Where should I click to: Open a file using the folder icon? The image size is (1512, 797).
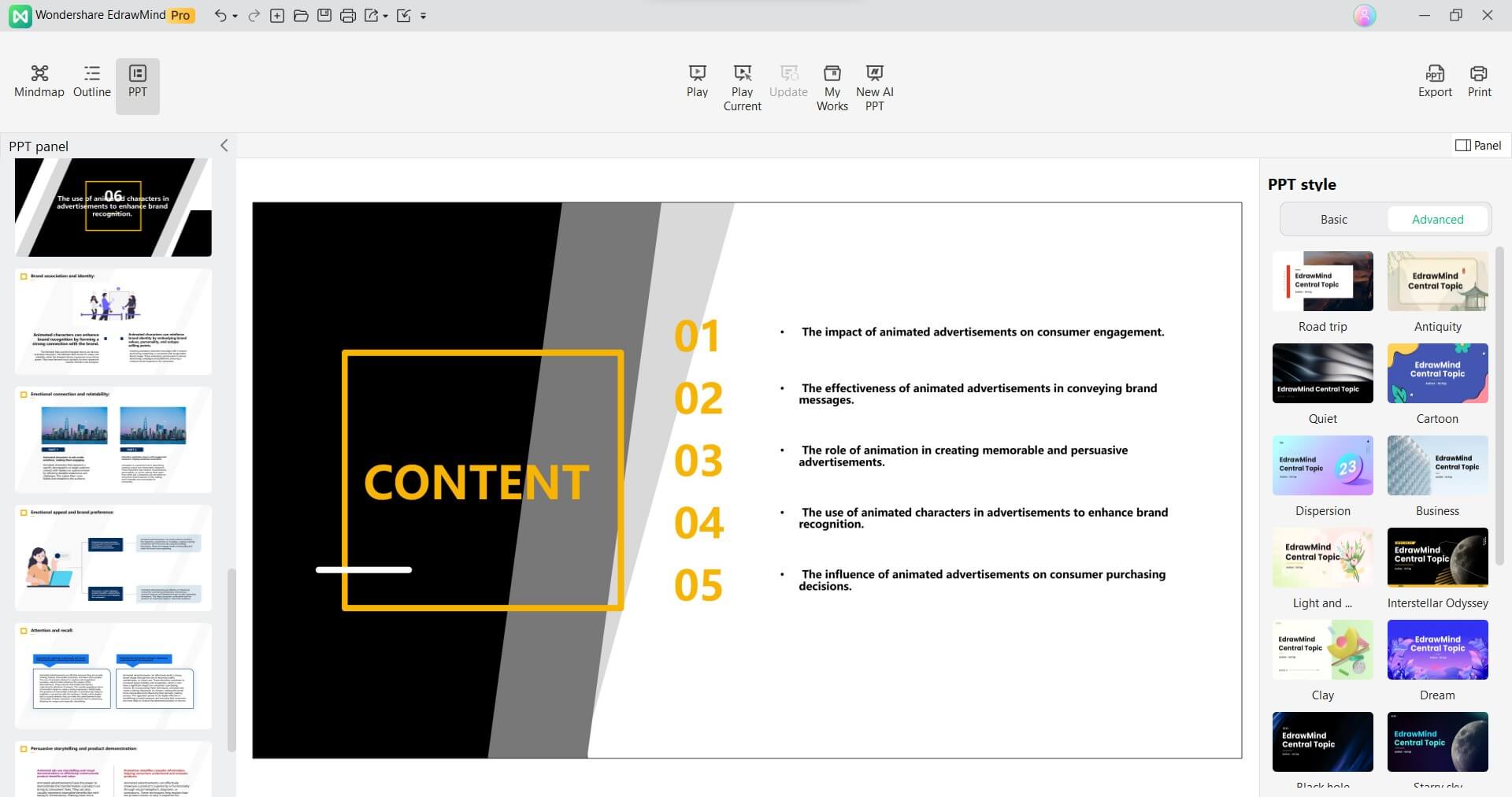coord(301,16)
